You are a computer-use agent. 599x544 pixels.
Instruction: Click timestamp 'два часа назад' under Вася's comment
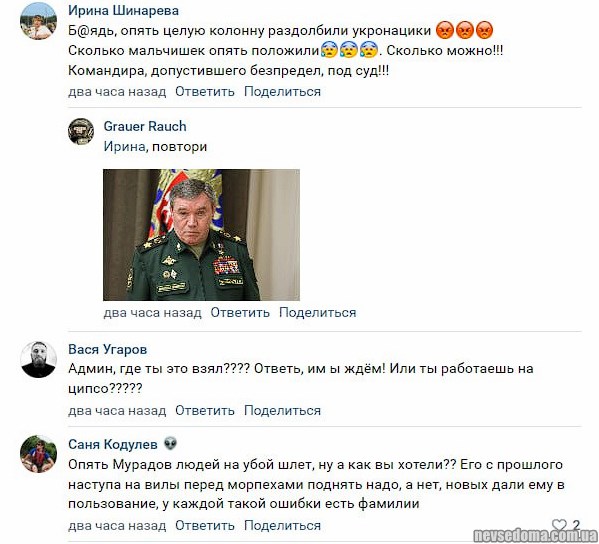(117, 411)
